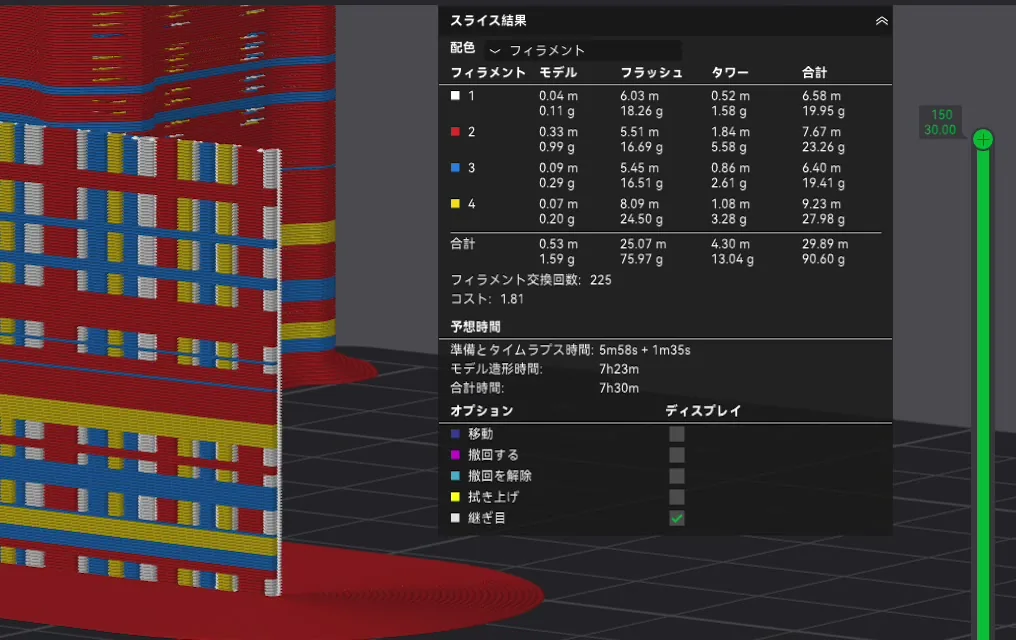This screenshot has width=1016, height=640.
Task: Click the green plus handle on layer slider
Action: click(x=983, y=139)
